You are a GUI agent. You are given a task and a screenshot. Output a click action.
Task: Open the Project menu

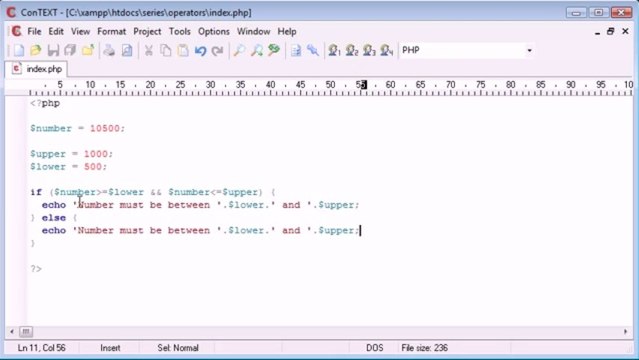(x=147, y=31)
